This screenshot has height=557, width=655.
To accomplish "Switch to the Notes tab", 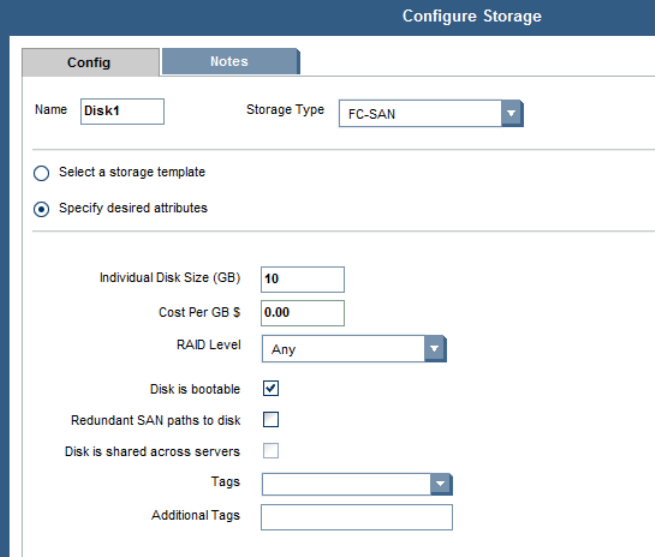I will click(229, 62).
